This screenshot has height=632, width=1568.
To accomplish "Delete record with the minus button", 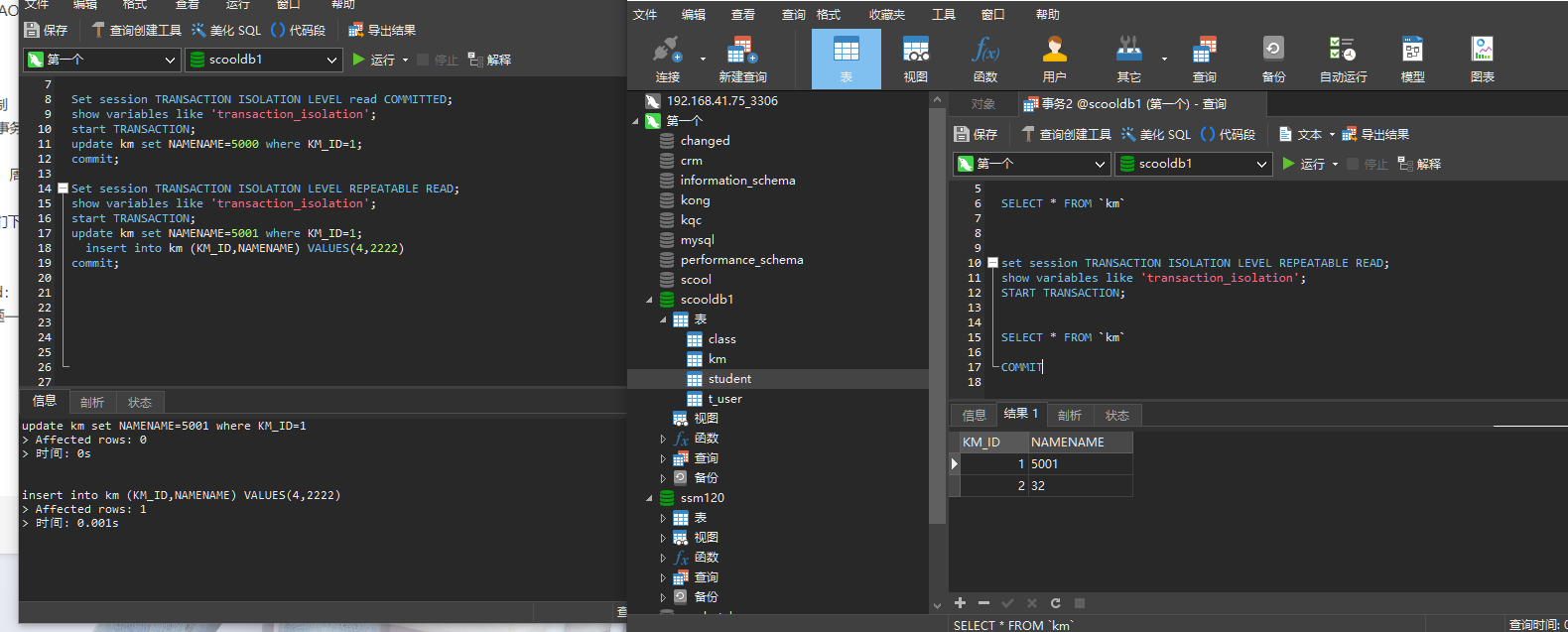I will tap(983, 603).
